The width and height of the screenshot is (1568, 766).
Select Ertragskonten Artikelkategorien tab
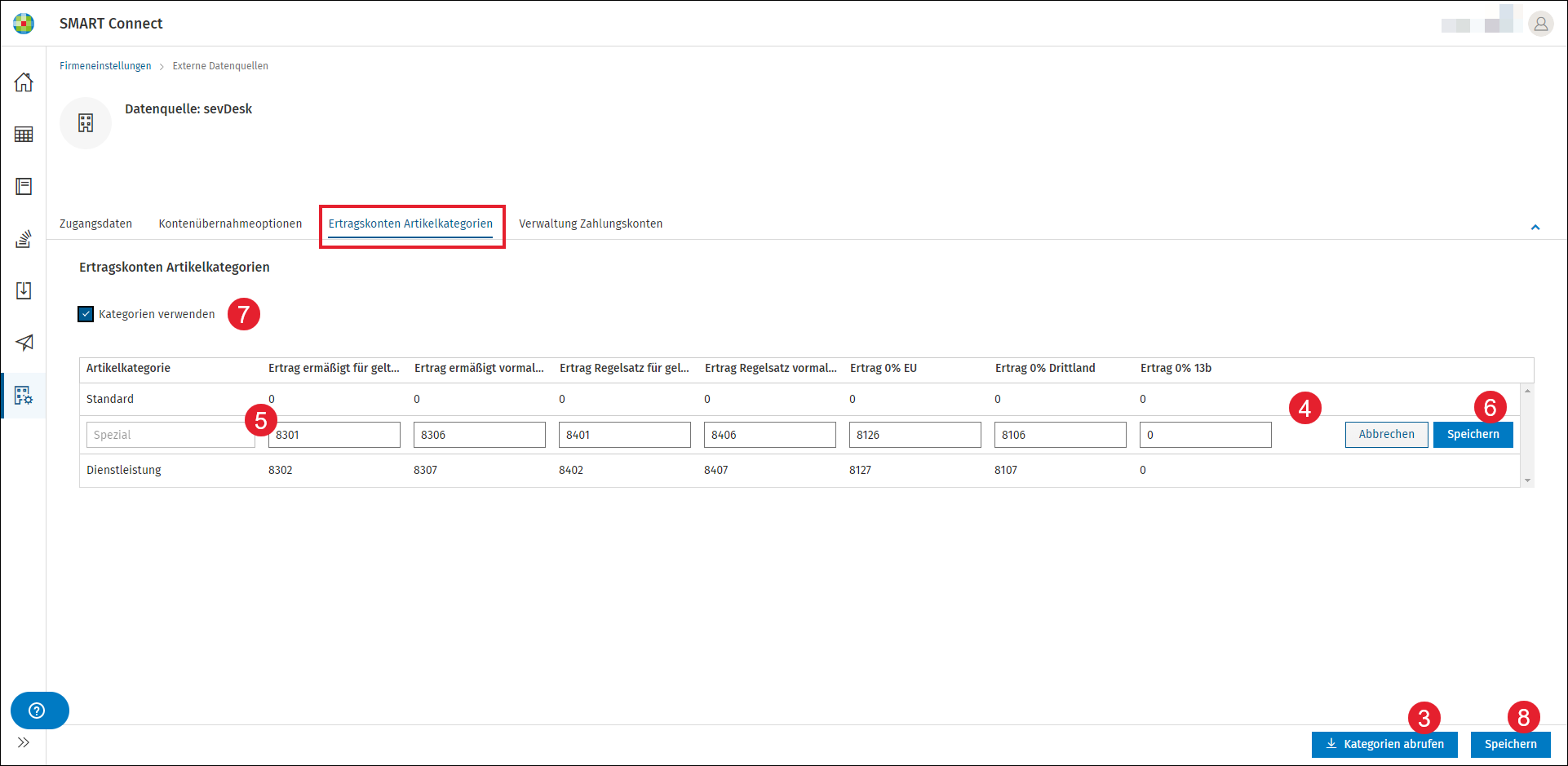tap(410, 224)
